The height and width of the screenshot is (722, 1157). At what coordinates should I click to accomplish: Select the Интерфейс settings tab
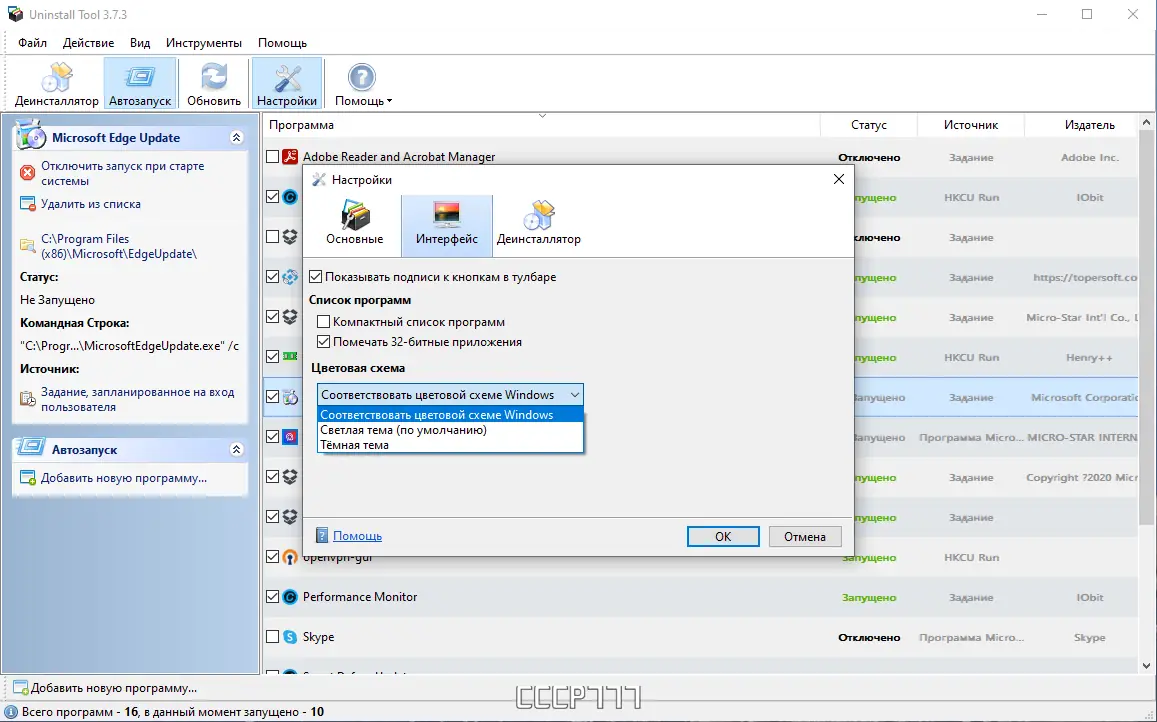coord(446,225)
